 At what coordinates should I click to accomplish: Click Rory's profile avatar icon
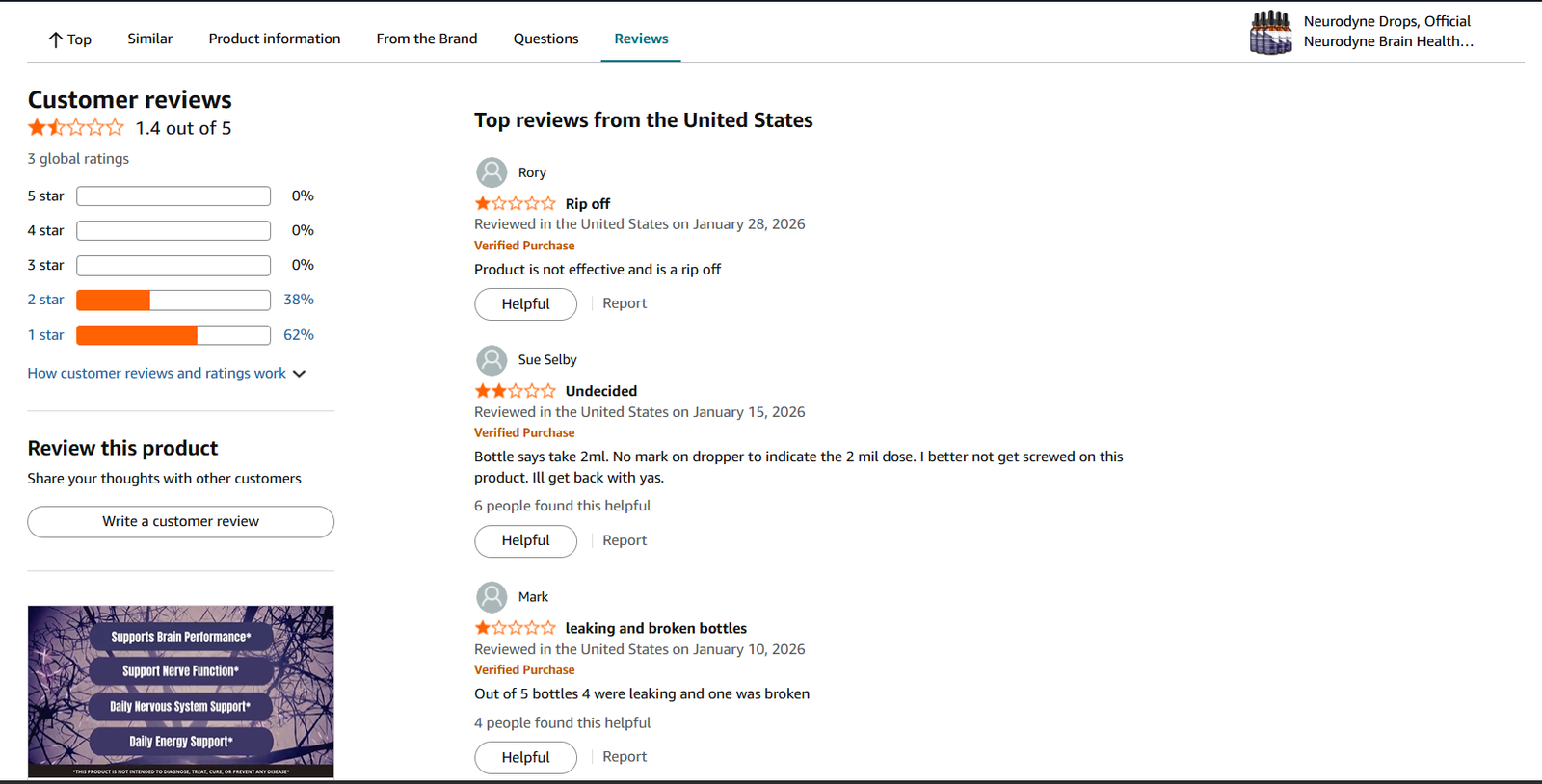(x=492, y=172)
